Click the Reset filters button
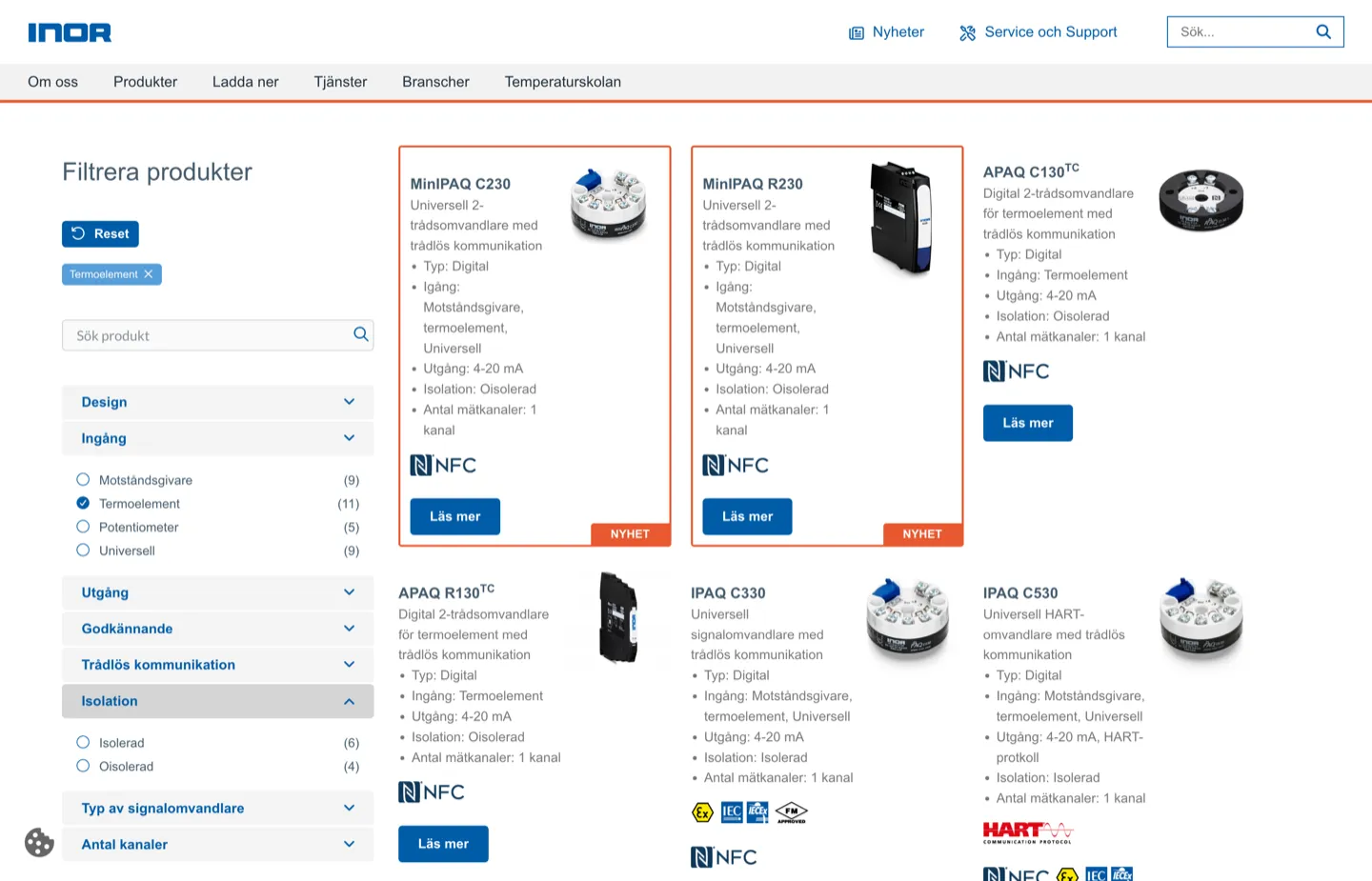This screenshot has width=1372, height=881. [x=100, y=233]
